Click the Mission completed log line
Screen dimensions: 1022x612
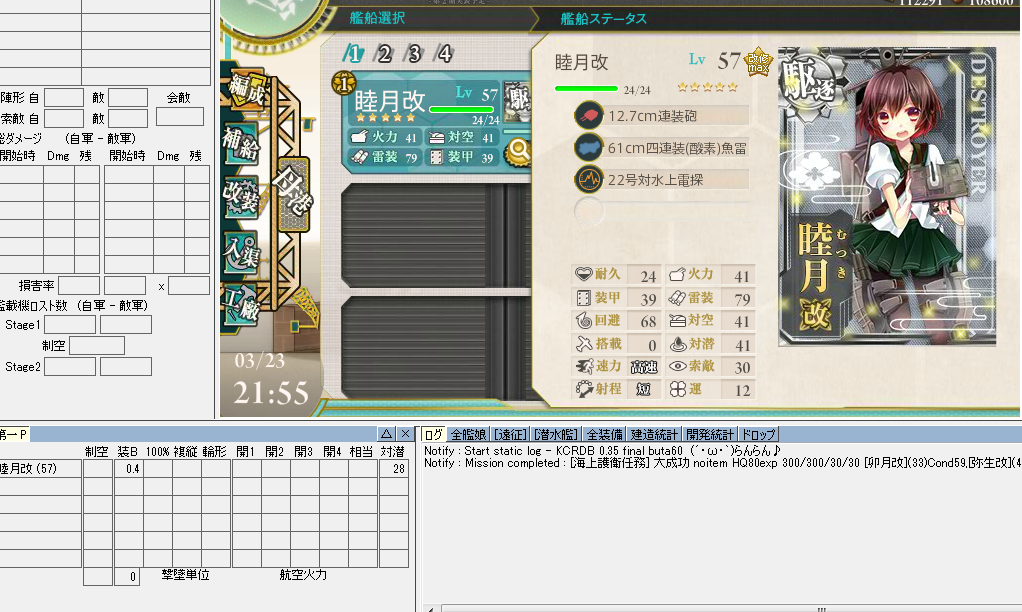pos(722,463)
